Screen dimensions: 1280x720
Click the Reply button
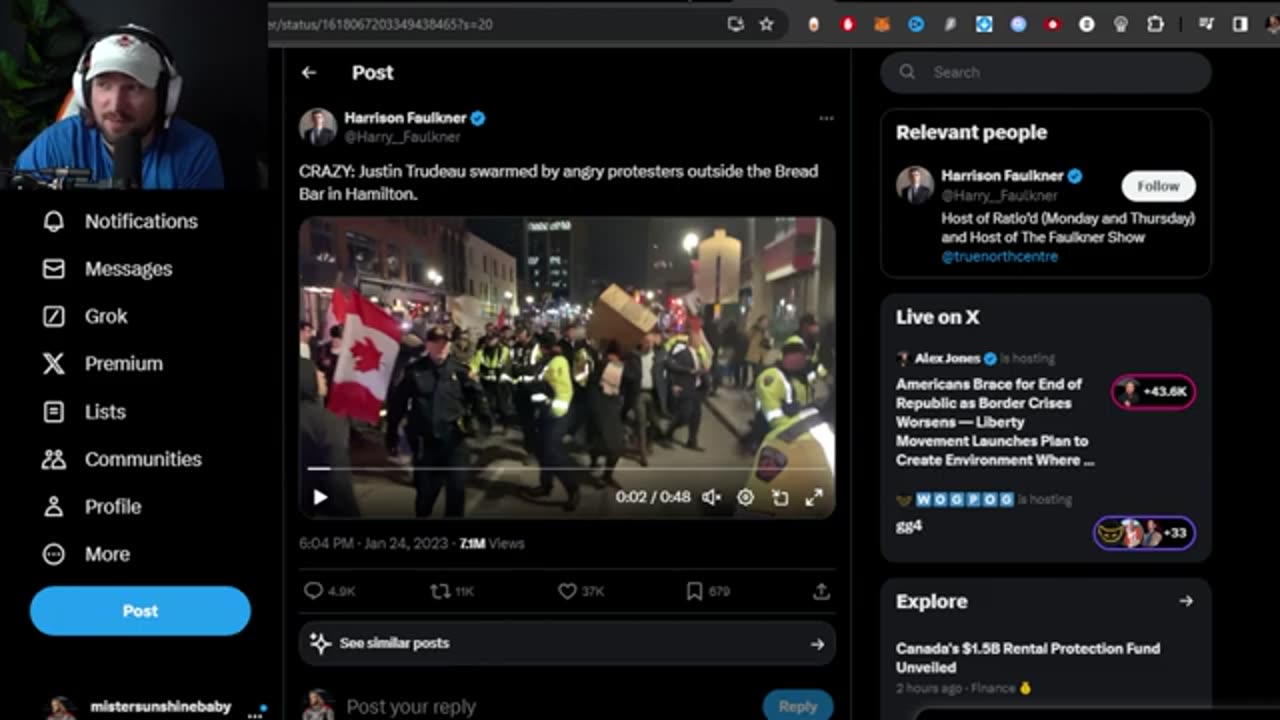click(797, 706)
